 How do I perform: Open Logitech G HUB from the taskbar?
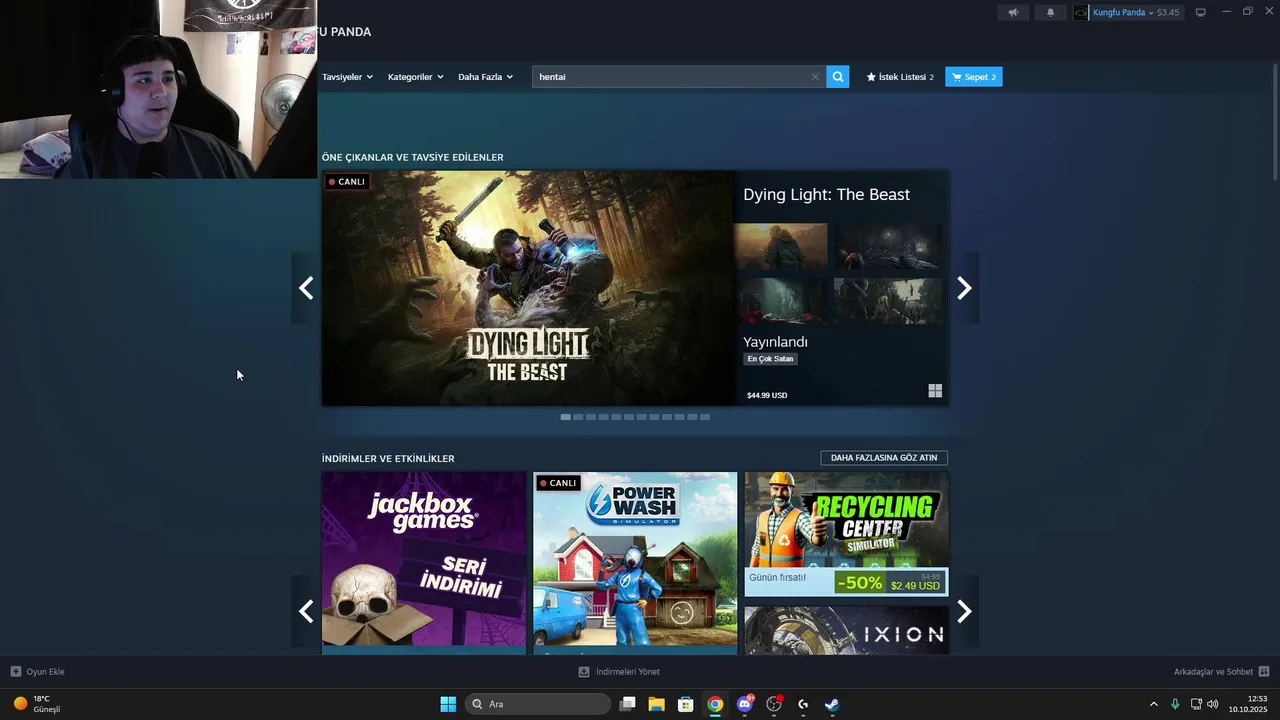[802, 704]
